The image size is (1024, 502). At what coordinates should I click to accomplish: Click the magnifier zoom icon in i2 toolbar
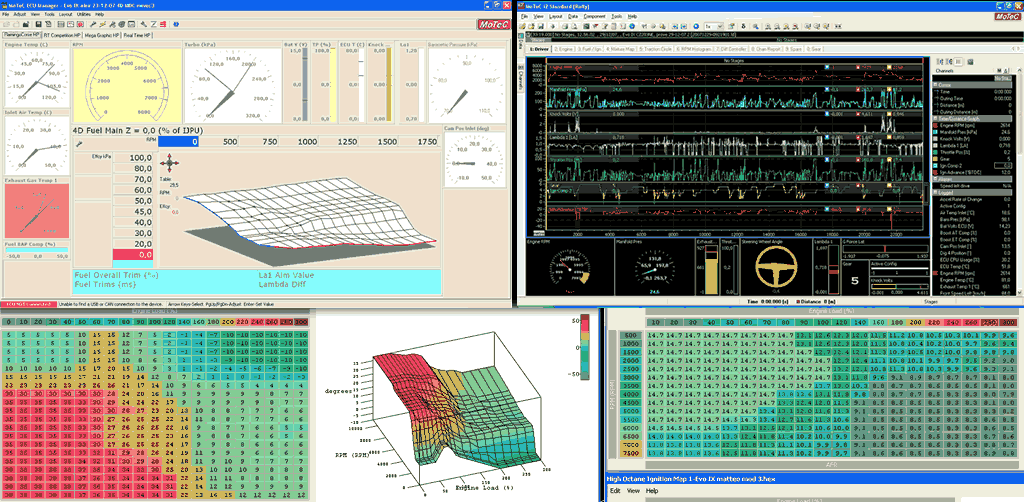(756, 26)
